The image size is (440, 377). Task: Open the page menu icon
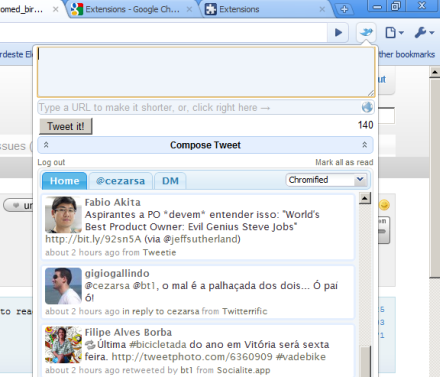click(x=394, y=32)
